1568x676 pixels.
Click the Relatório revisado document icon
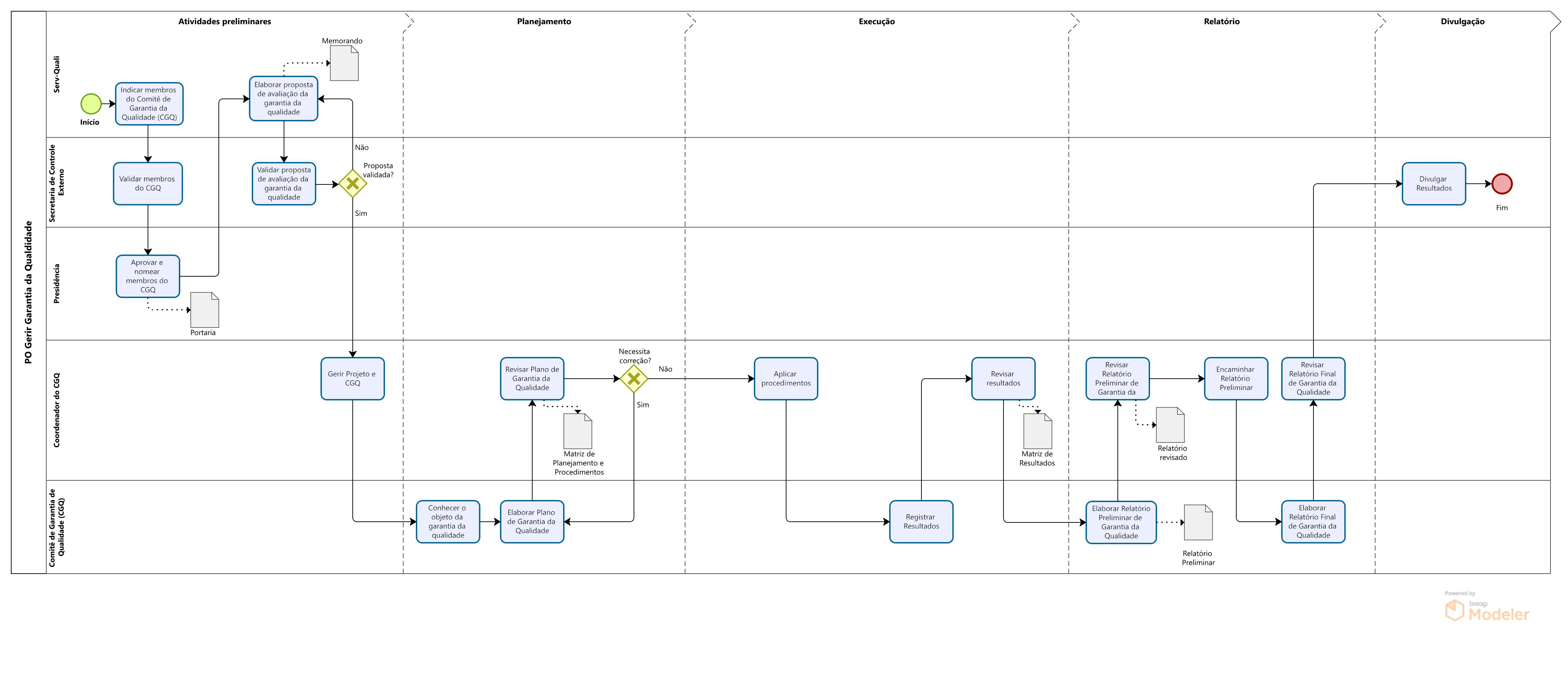(x=1170, y=425)
